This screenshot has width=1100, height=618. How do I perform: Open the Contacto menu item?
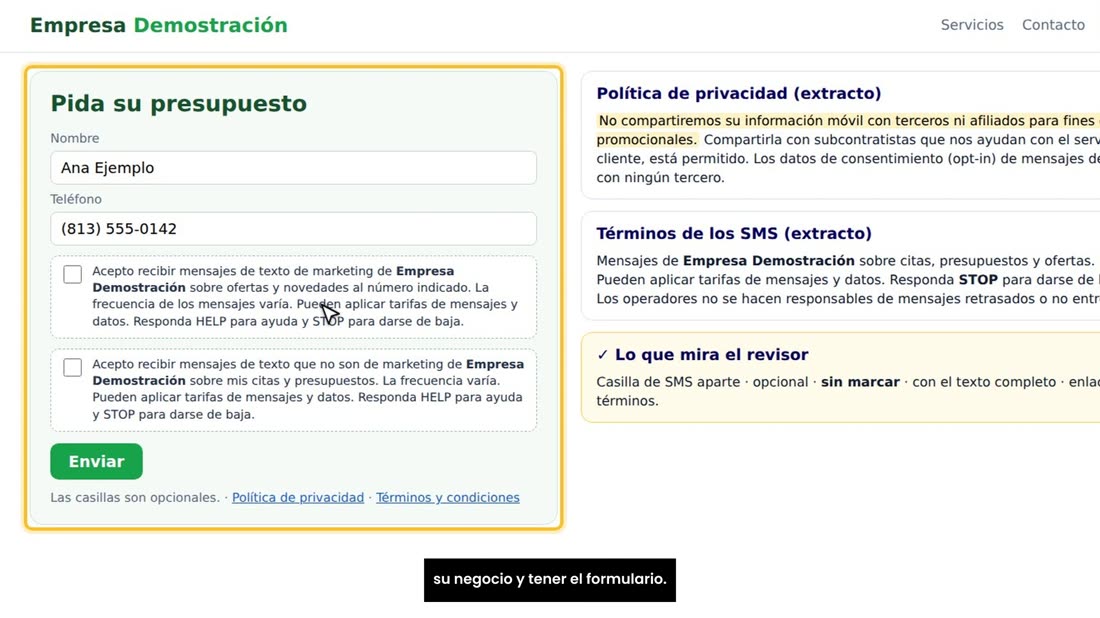coord(1053,25)
